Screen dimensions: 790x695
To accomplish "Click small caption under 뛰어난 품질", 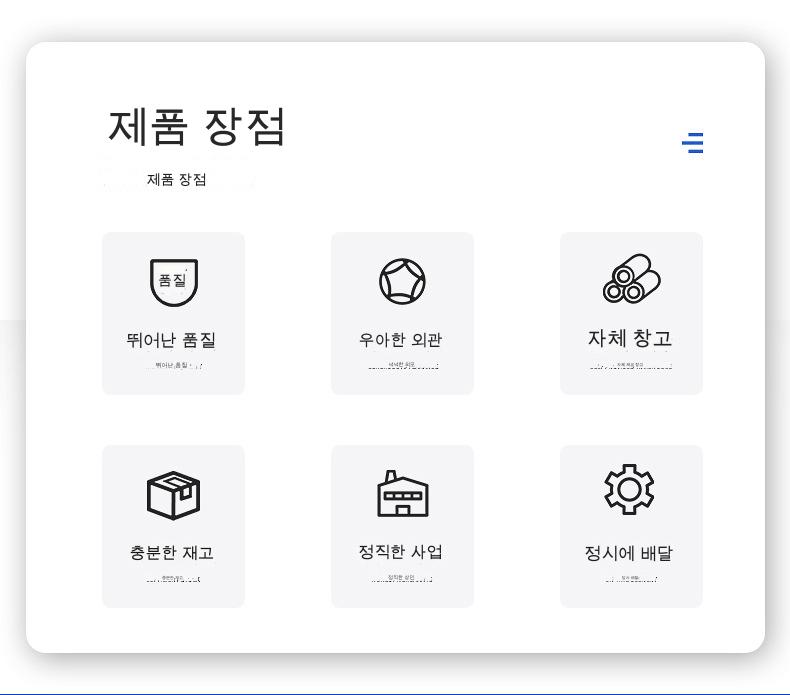I will [x=175, y=366].
